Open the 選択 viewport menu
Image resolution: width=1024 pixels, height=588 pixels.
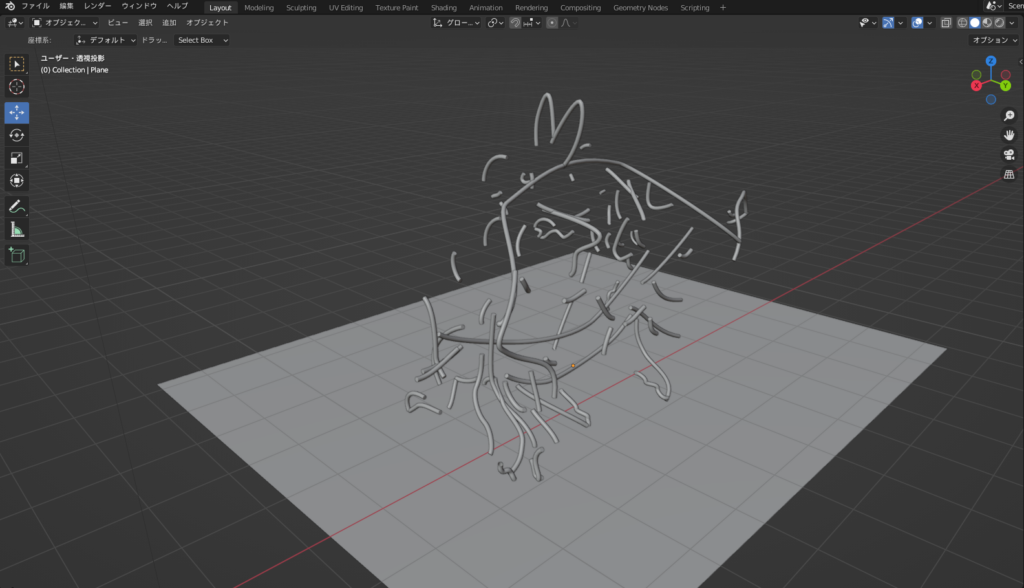point(145,23)
